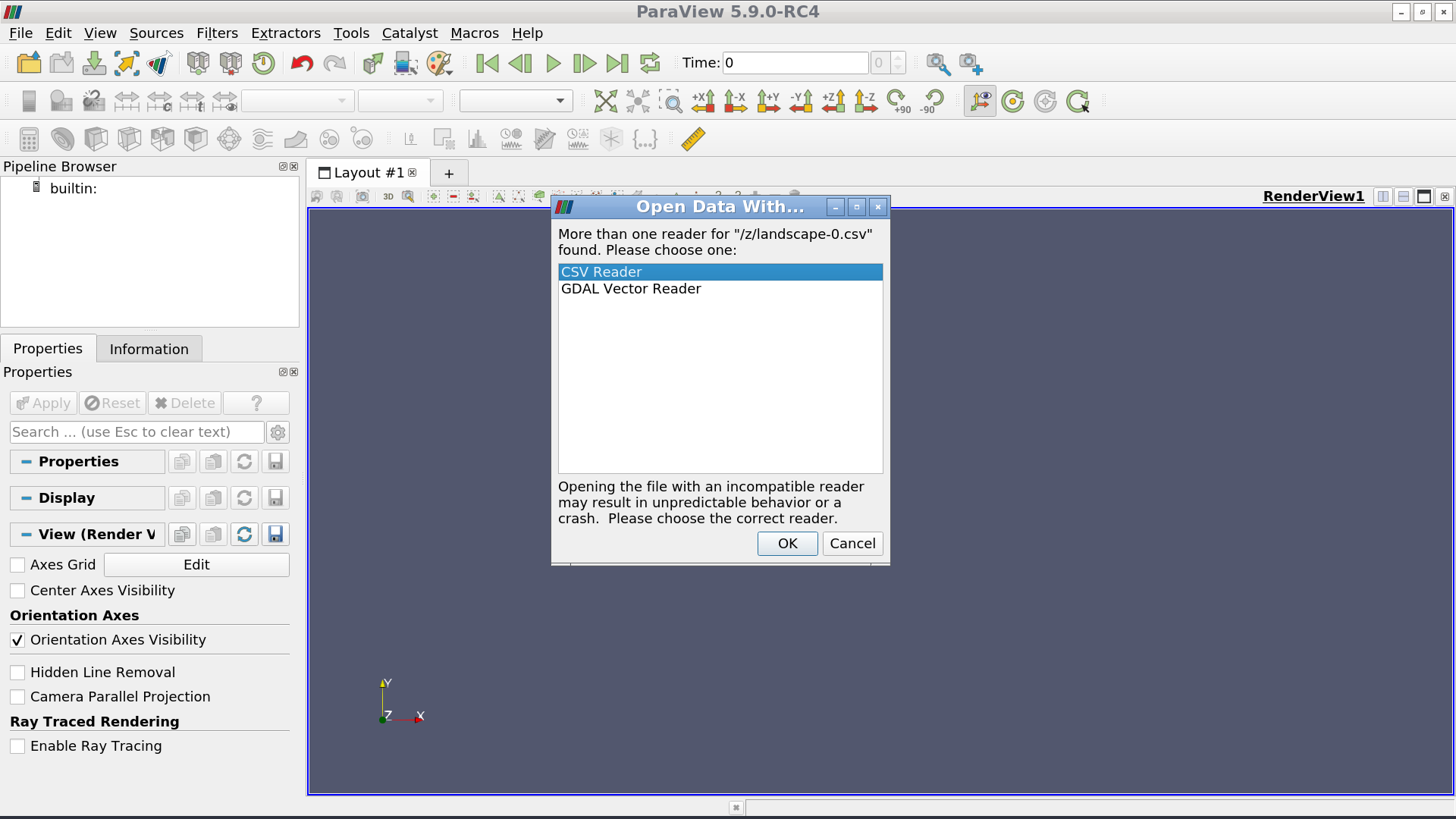The height and width of the screenshot is (819, 1456).
Task: Open a file with the folder icon
Action: pos(29,63)
